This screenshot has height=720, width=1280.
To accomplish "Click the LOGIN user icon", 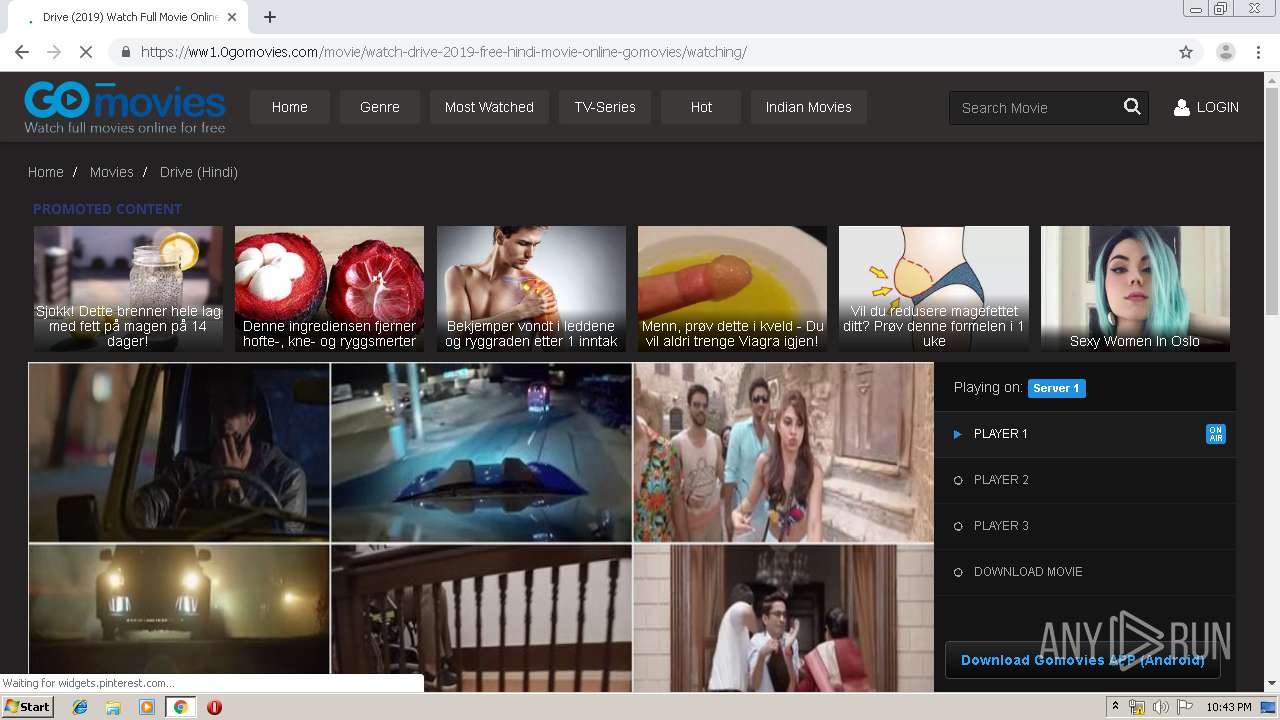I will (x=1181, y=107).
